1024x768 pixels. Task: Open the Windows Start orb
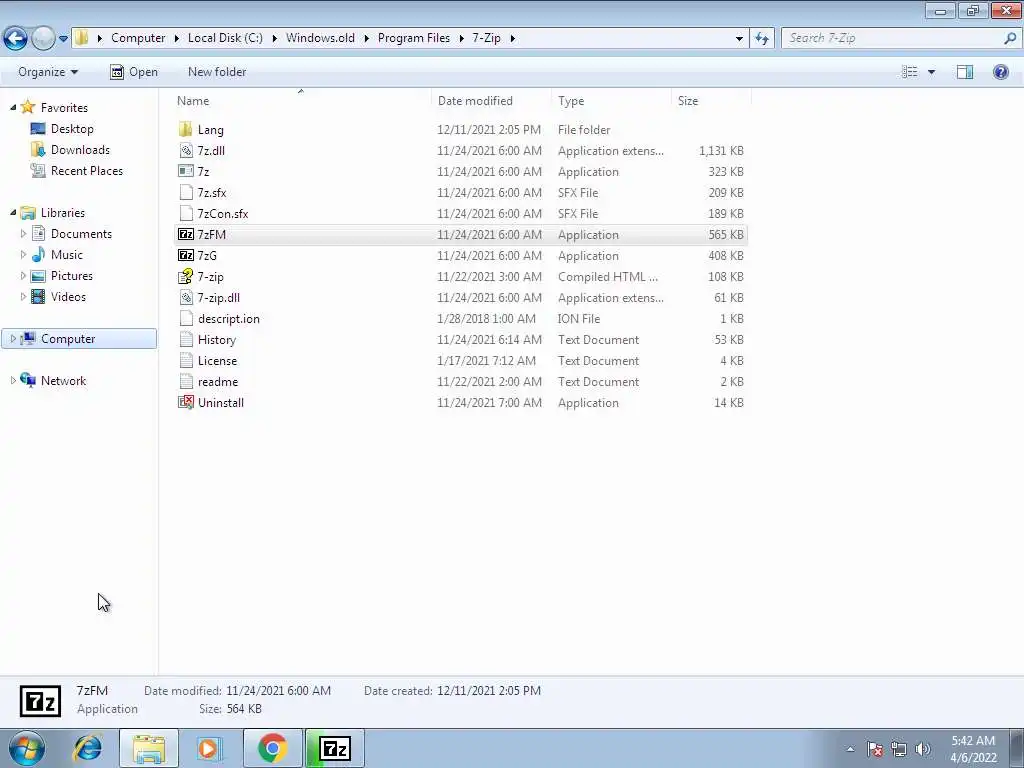26,748
